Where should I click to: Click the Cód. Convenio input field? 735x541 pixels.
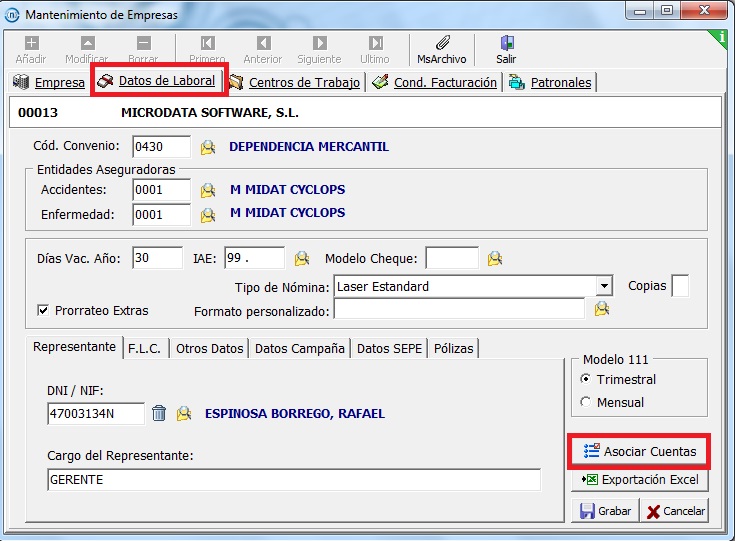pos(161,147)
